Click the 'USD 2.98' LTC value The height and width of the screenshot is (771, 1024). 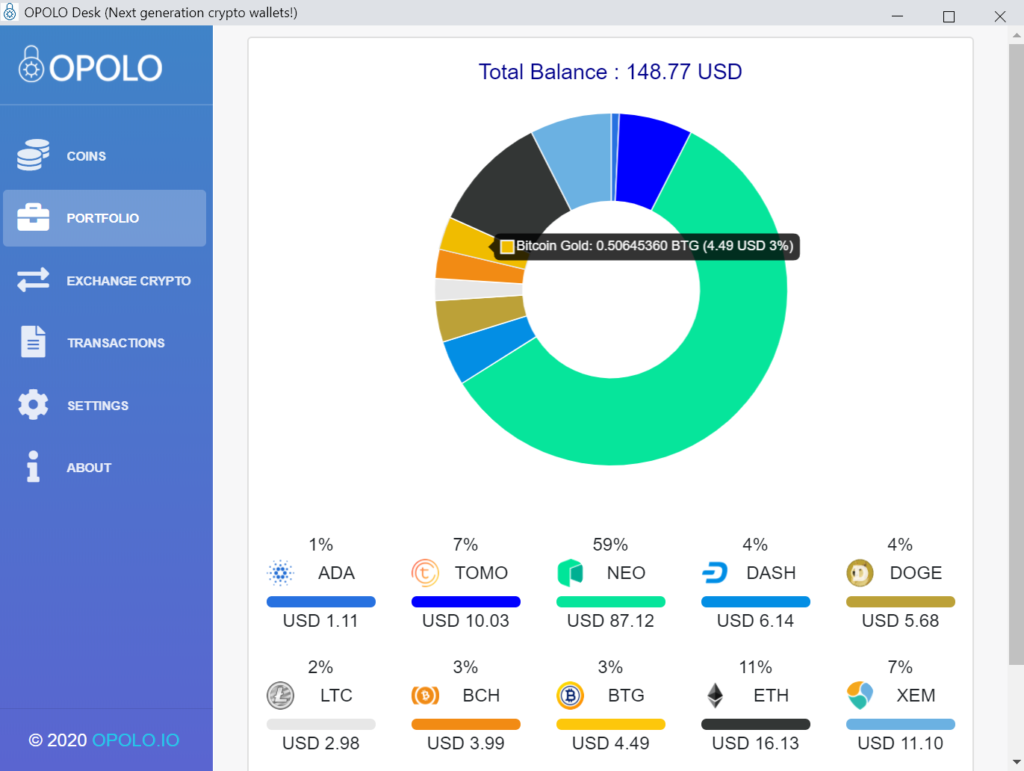coord(321,743)
